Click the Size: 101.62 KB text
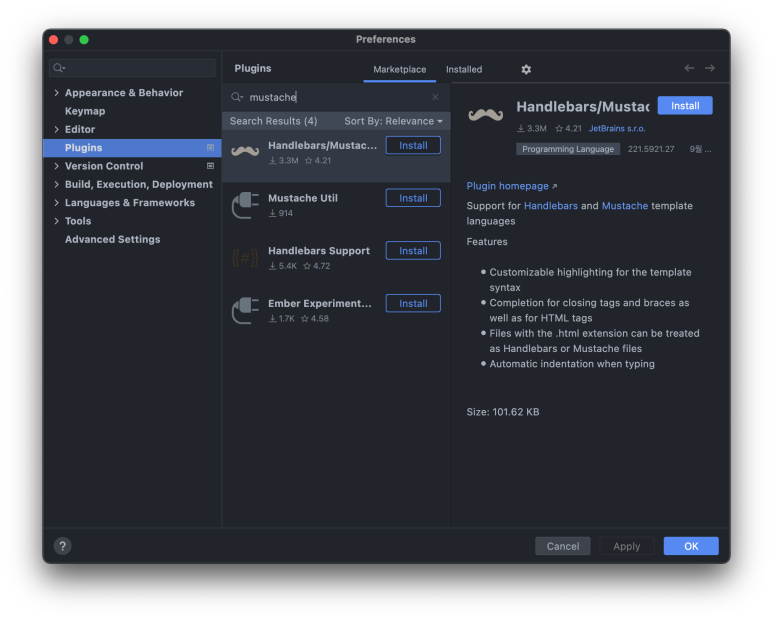Viewport: 773px width, 620px height. 503,412
